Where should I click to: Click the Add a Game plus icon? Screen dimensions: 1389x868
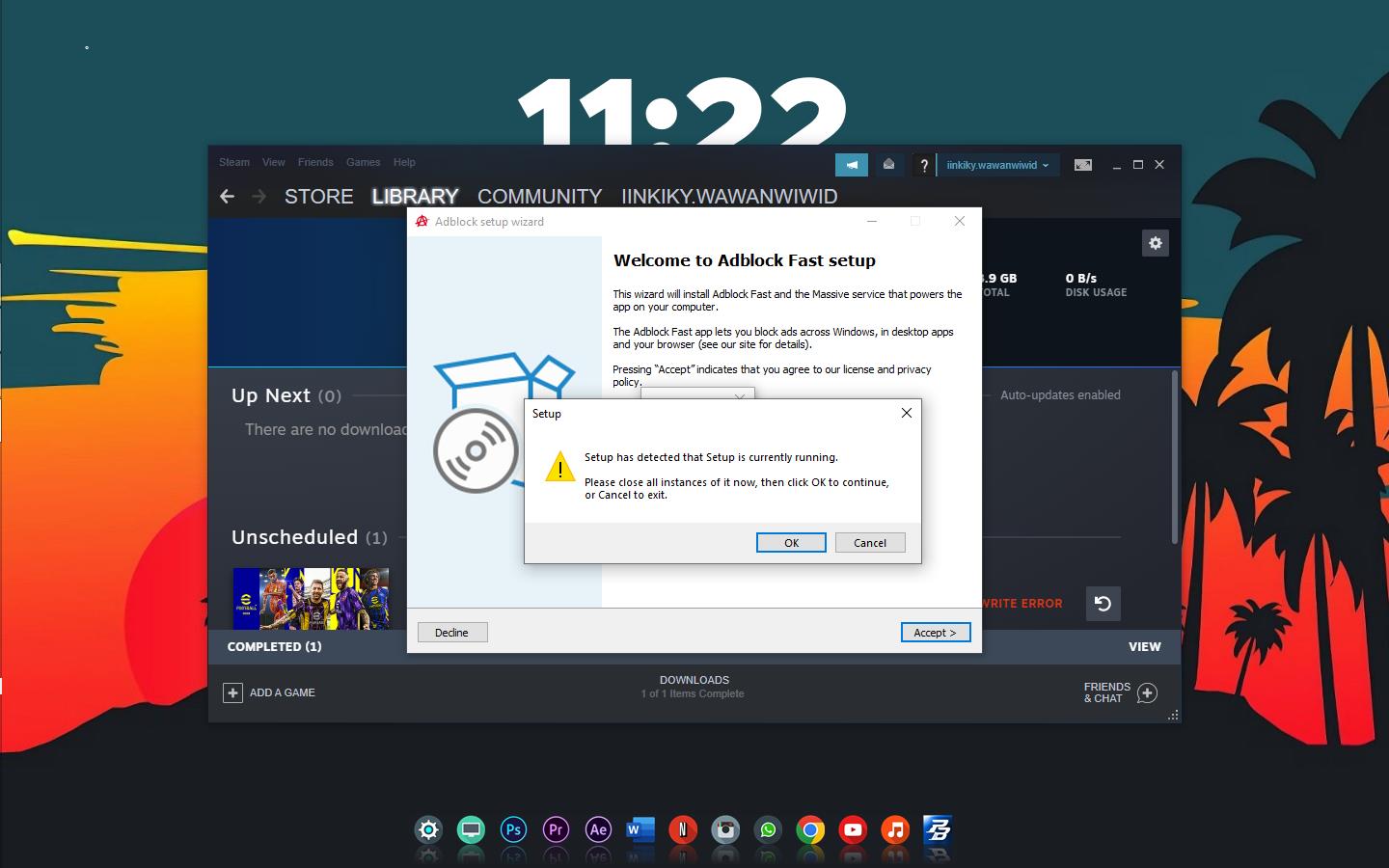pos(232,692)
